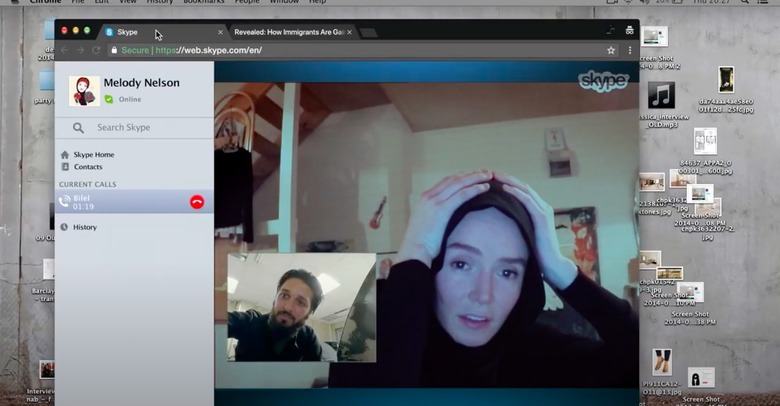Viewport: 780px width, 406px height.
Task: Close the Skype tab
Action: [x=220, y=32]
